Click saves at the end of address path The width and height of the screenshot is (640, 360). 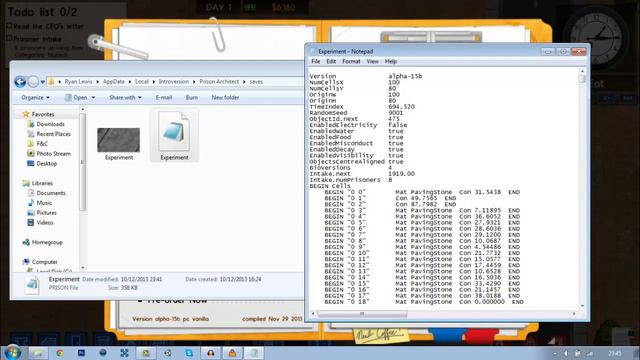[256, 82]
